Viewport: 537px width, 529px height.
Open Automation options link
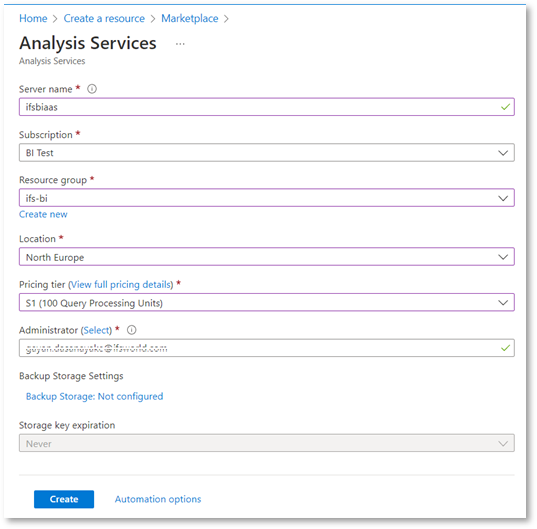tap(158, 499)
